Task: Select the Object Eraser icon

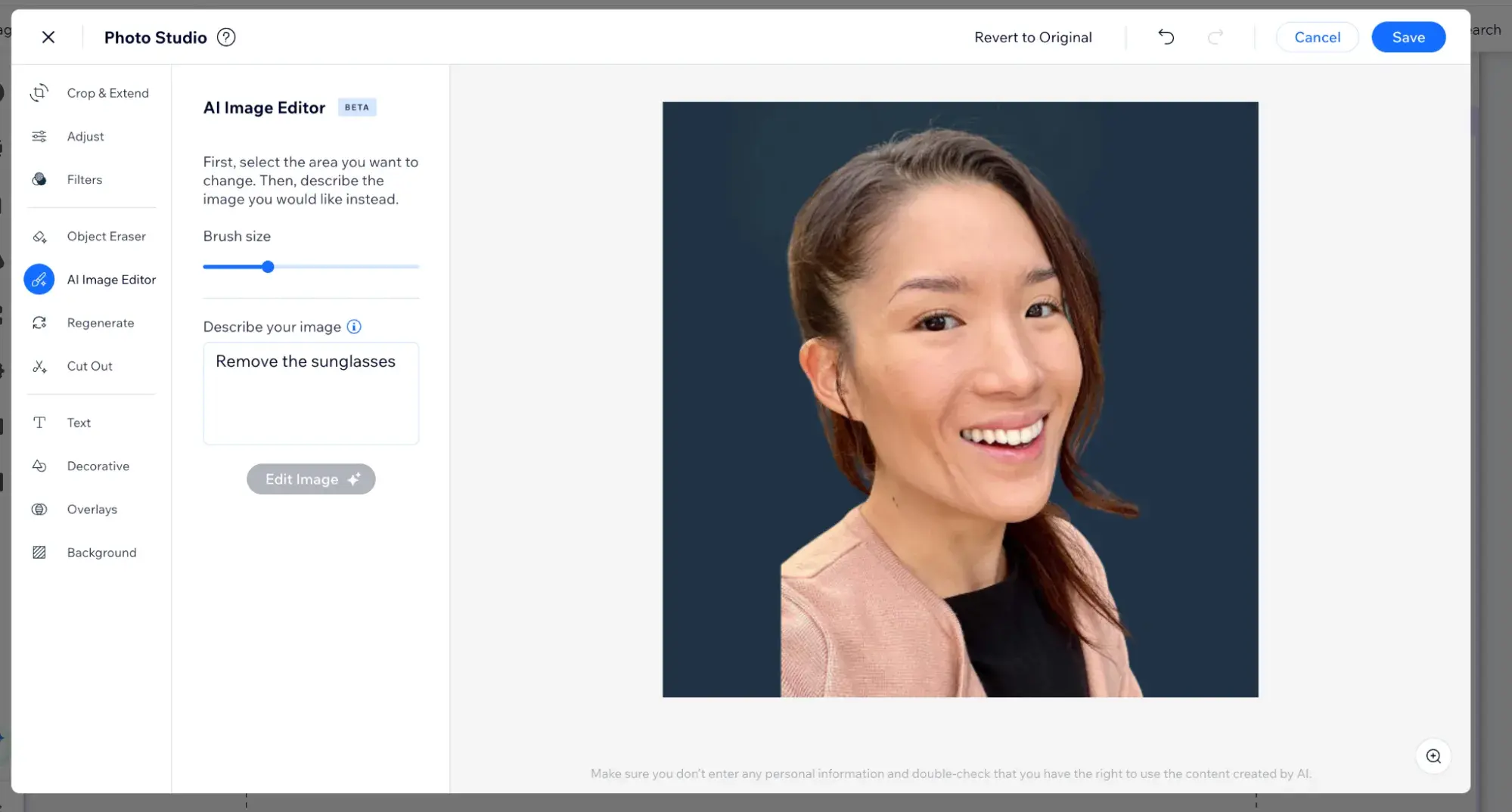Action: click(39, 237)
